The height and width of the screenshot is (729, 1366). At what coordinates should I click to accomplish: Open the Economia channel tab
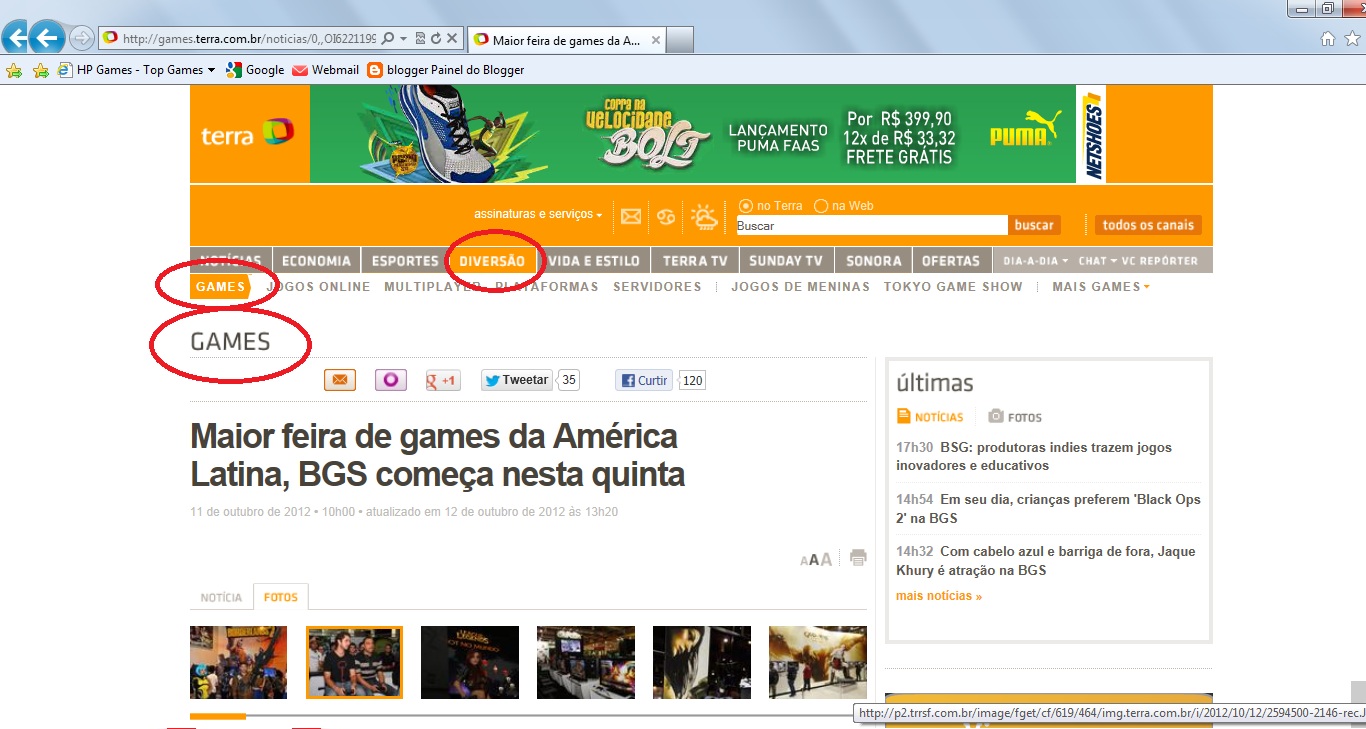[316, 261]
